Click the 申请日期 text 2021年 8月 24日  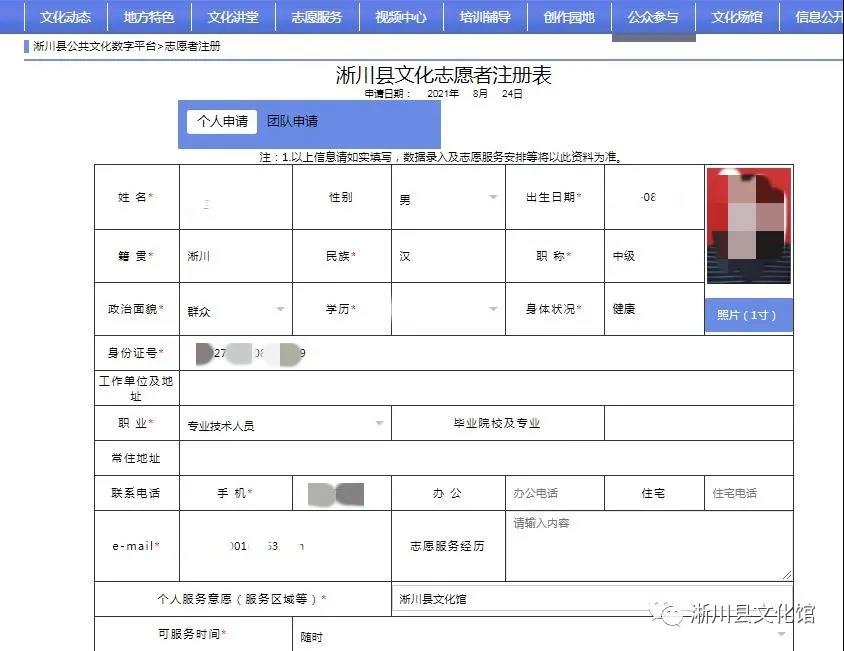pyautogui.click(x=475, y=94)
